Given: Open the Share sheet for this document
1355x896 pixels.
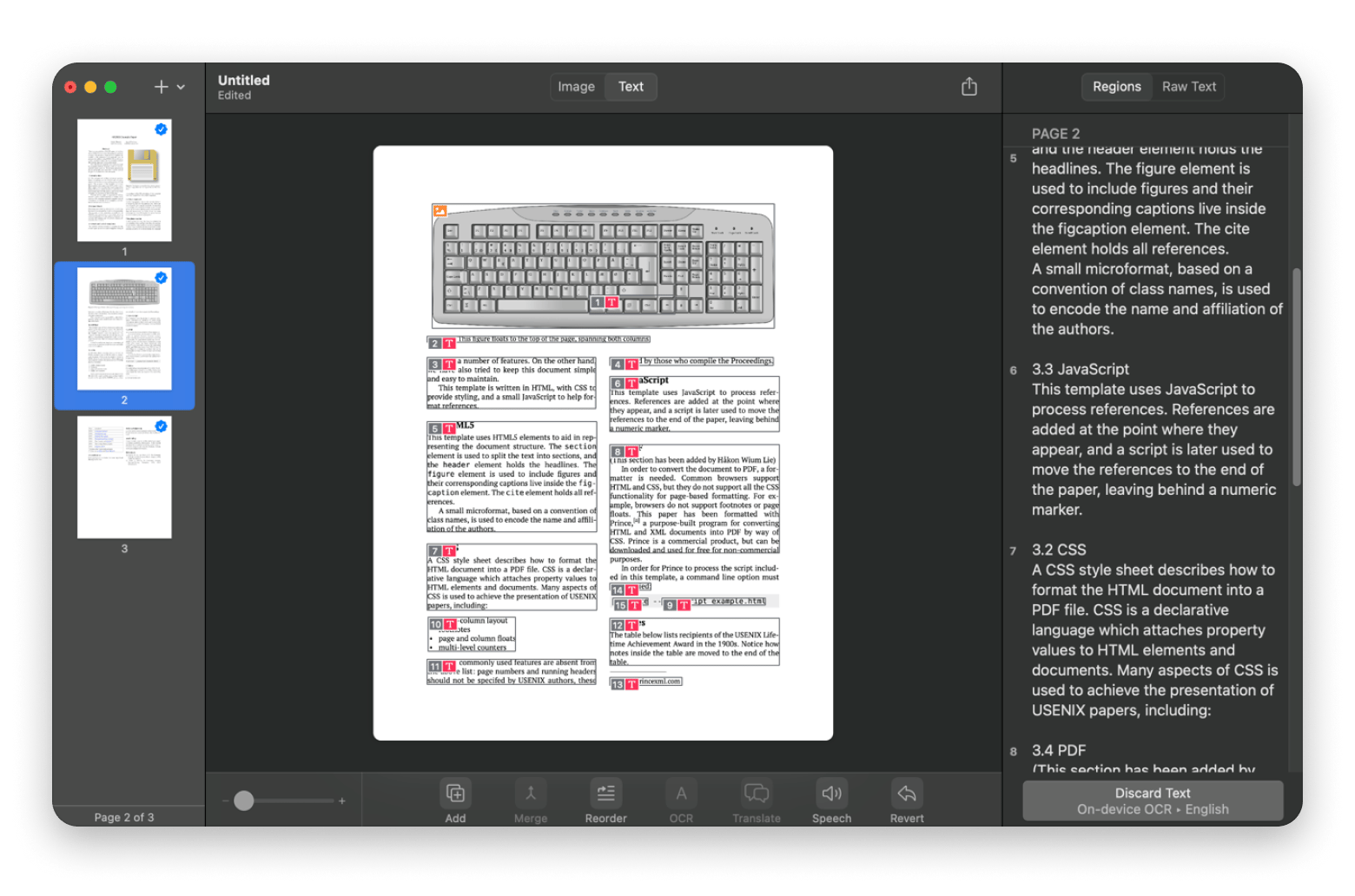Looking at the screenshot, I should click(969, 86).
